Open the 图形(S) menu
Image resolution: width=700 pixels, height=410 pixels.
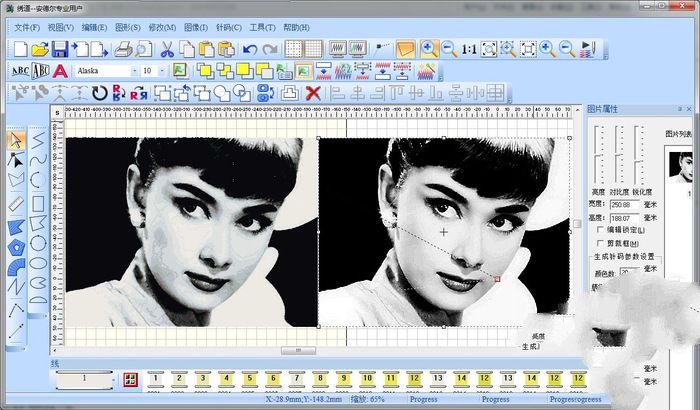(x=128, y=28)
